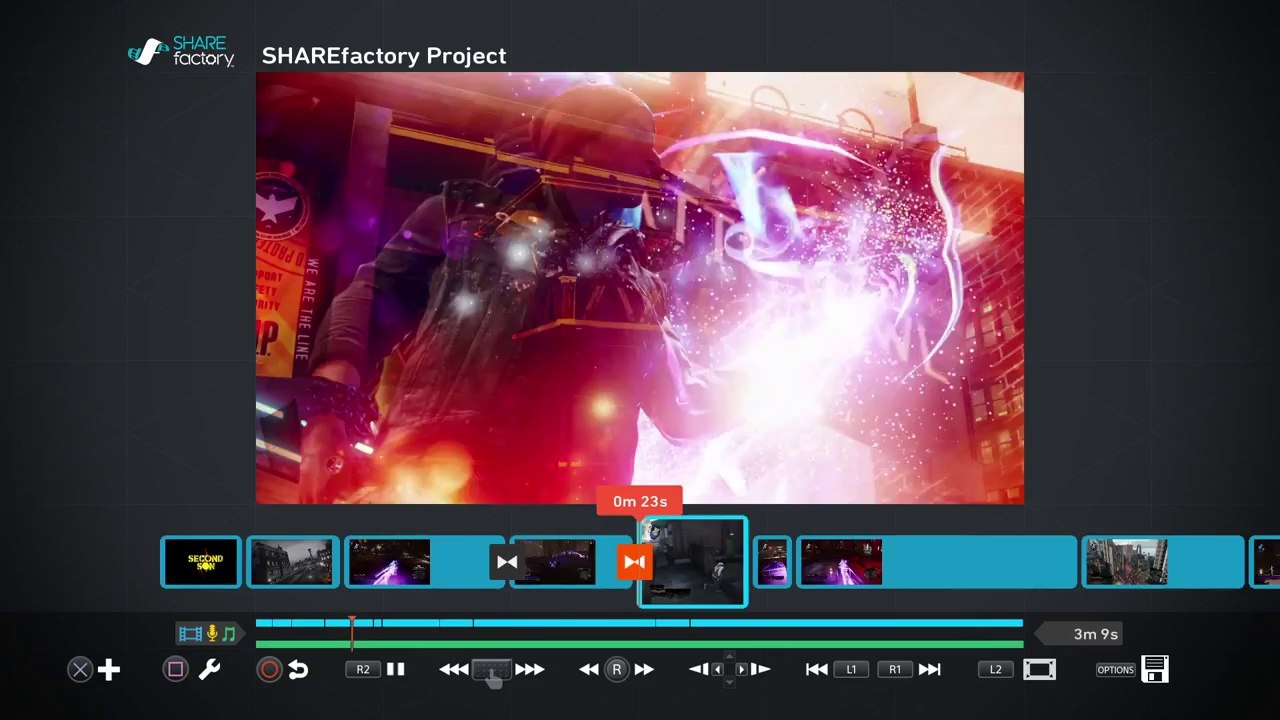Click the double-arrow forward beside R stick
1280x720 pixels.
click(x=644, y=670)
